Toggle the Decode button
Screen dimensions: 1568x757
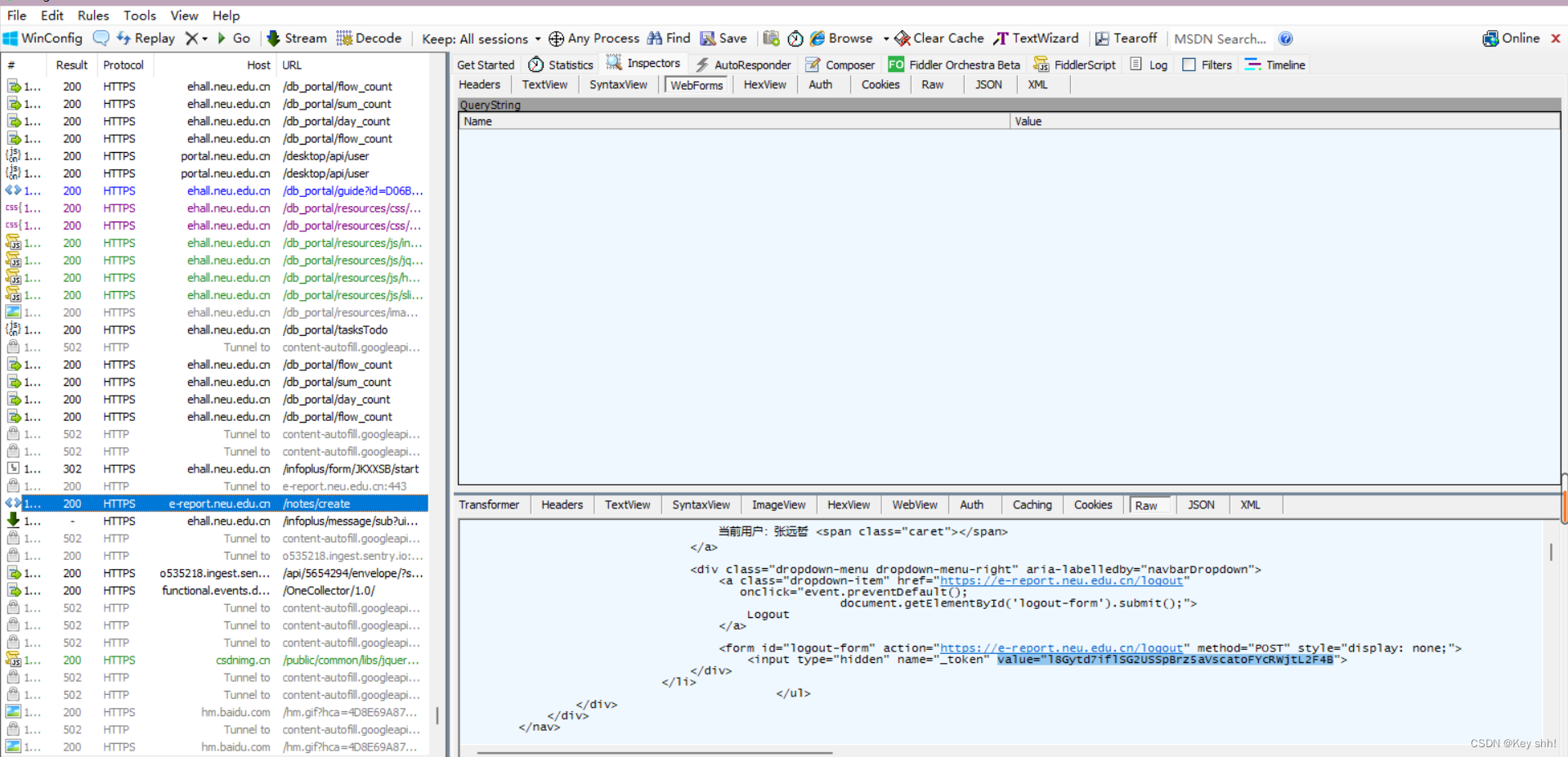pyautogui.click(x=369, y=38)
